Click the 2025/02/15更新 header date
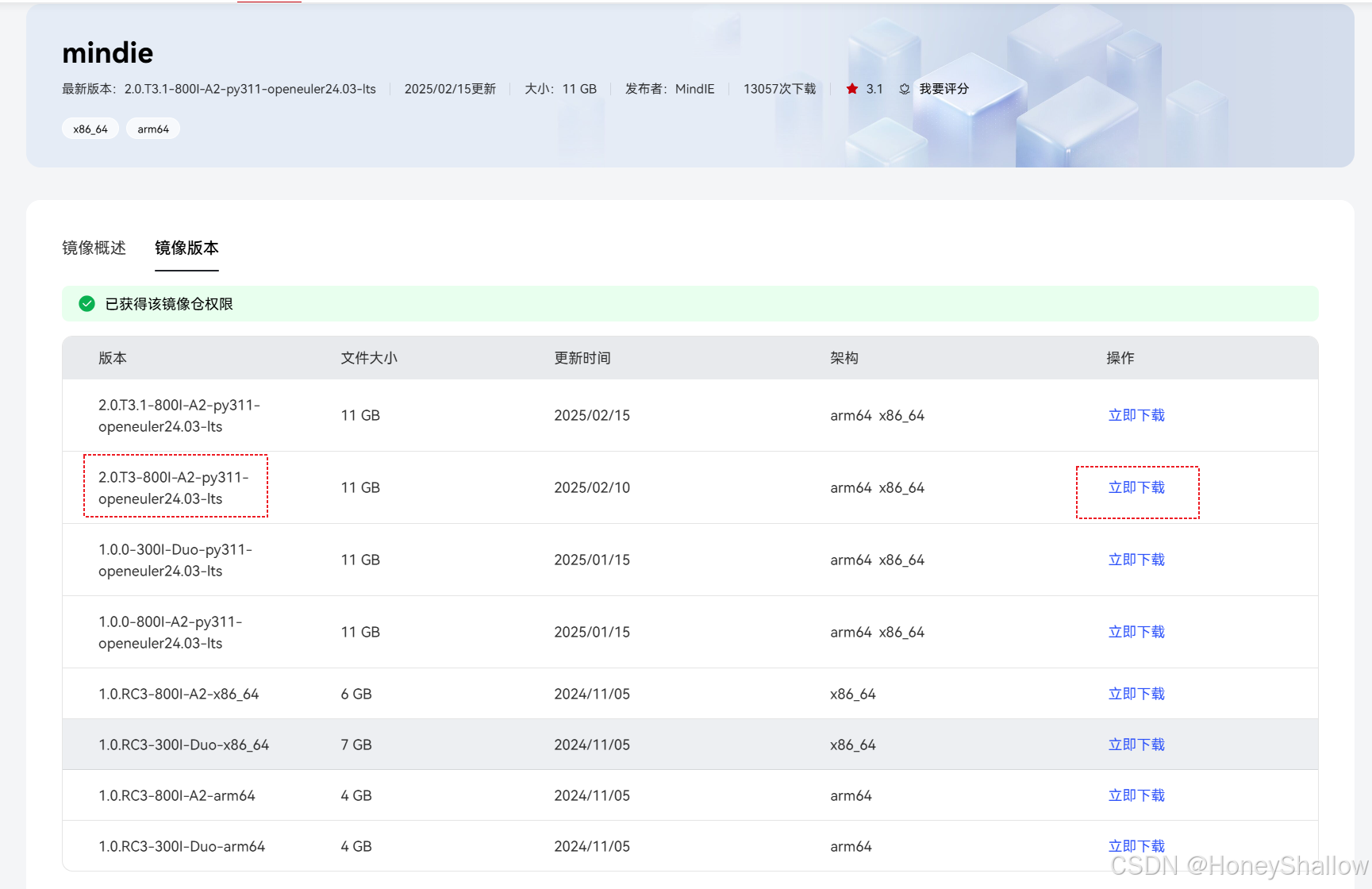 click(x=450, y=89)
